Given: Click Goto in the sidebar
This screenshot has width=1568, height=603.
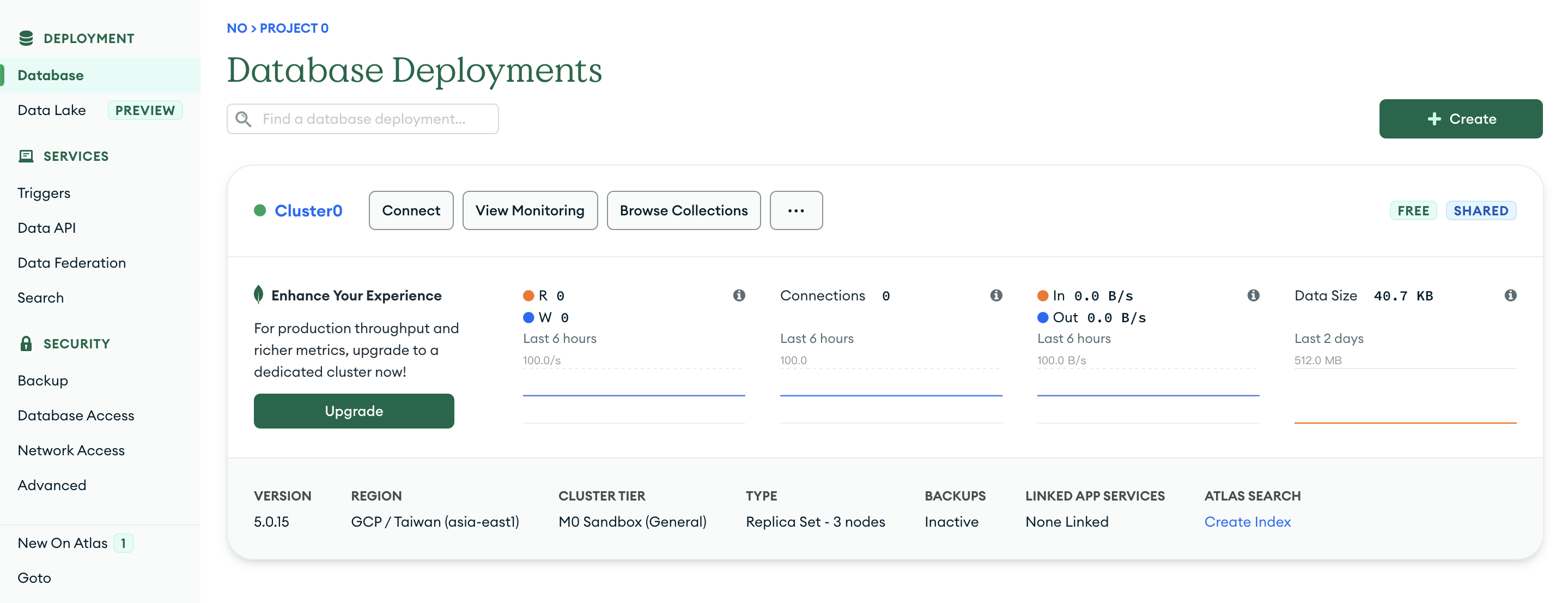Looking at the screenshot, I should (x=34, y=578).
